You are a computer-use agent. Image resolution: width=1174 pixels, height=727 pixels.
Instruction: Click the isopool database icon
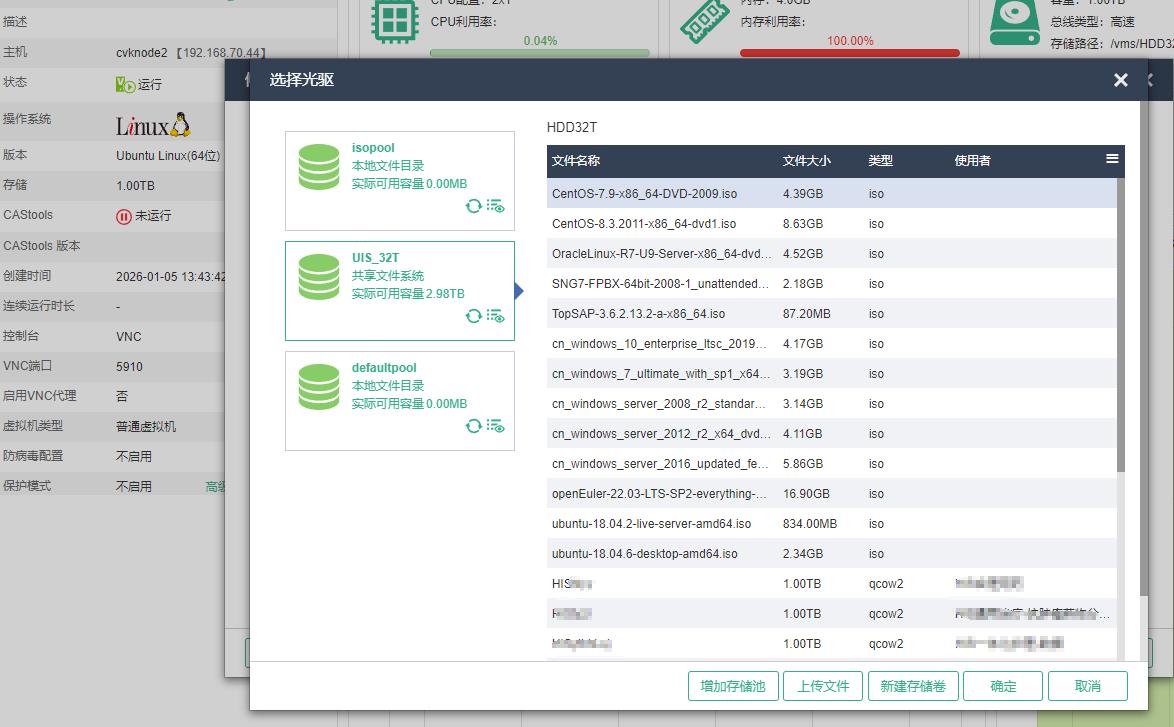tap(319, 167)
